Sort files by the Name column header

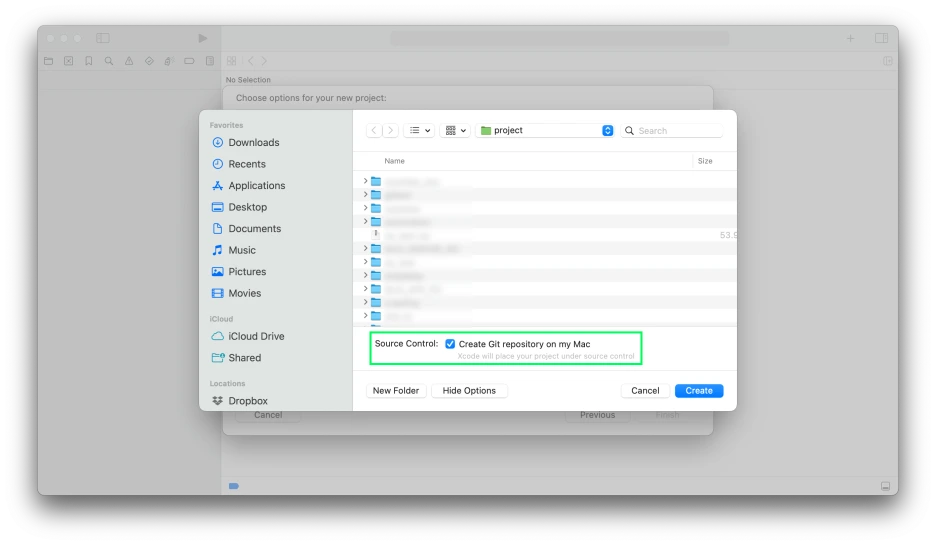tap(395, 161)
